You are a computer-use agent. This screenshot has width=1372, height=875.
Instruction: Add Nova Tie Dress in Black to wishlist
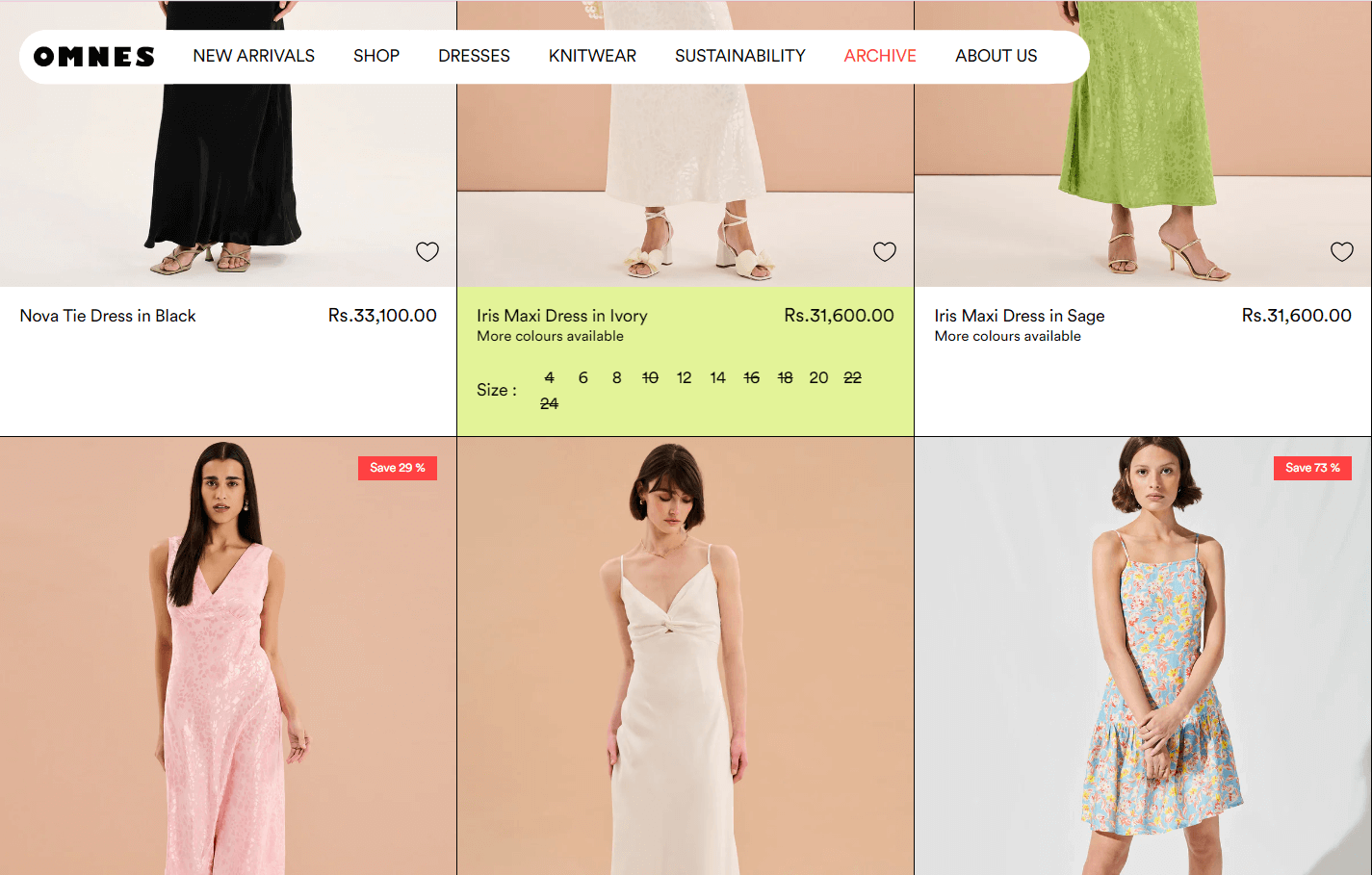tap(427, 252)
